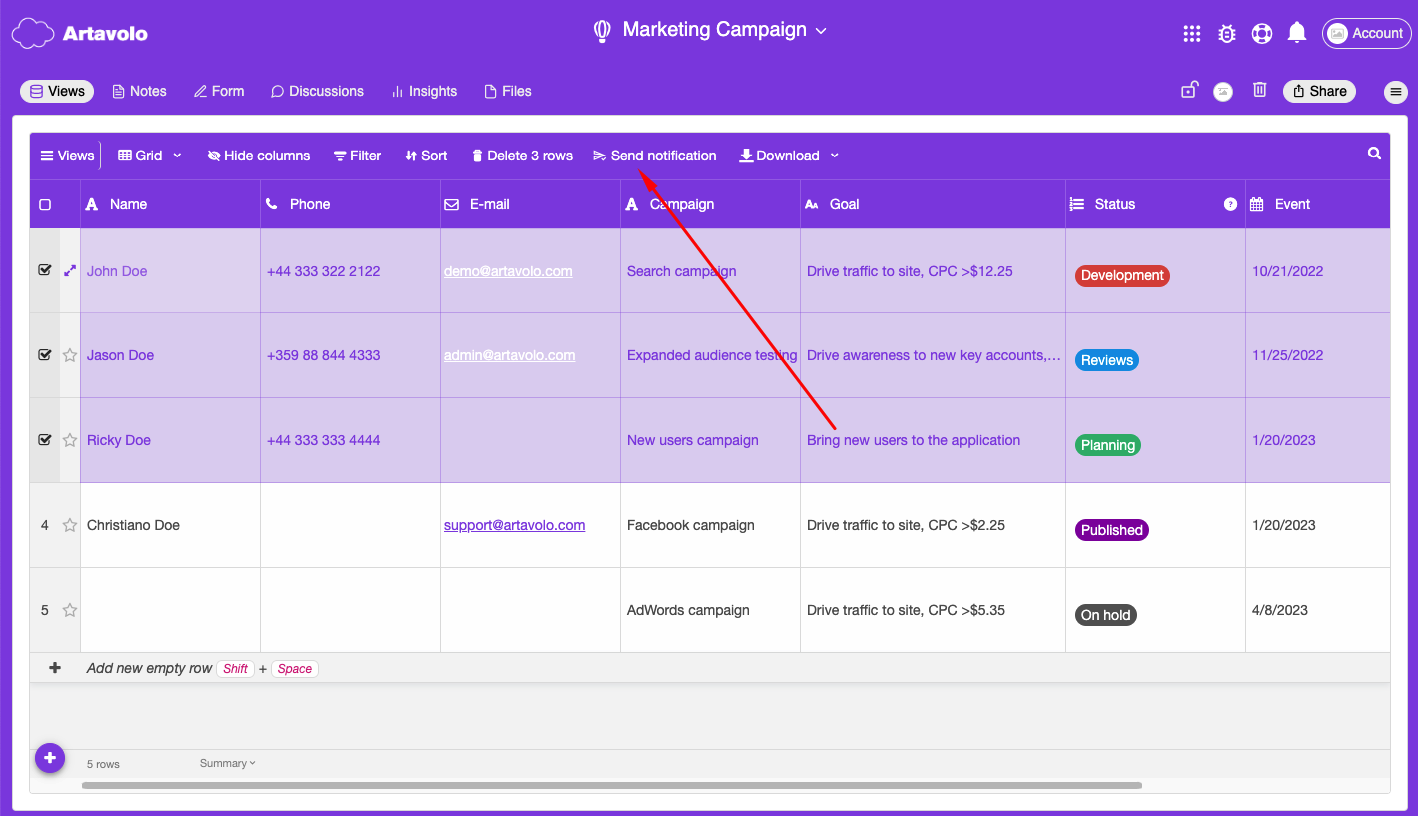Click the Reviews status badge
Screen dimensions: 1418x816
pos(1107,360)
